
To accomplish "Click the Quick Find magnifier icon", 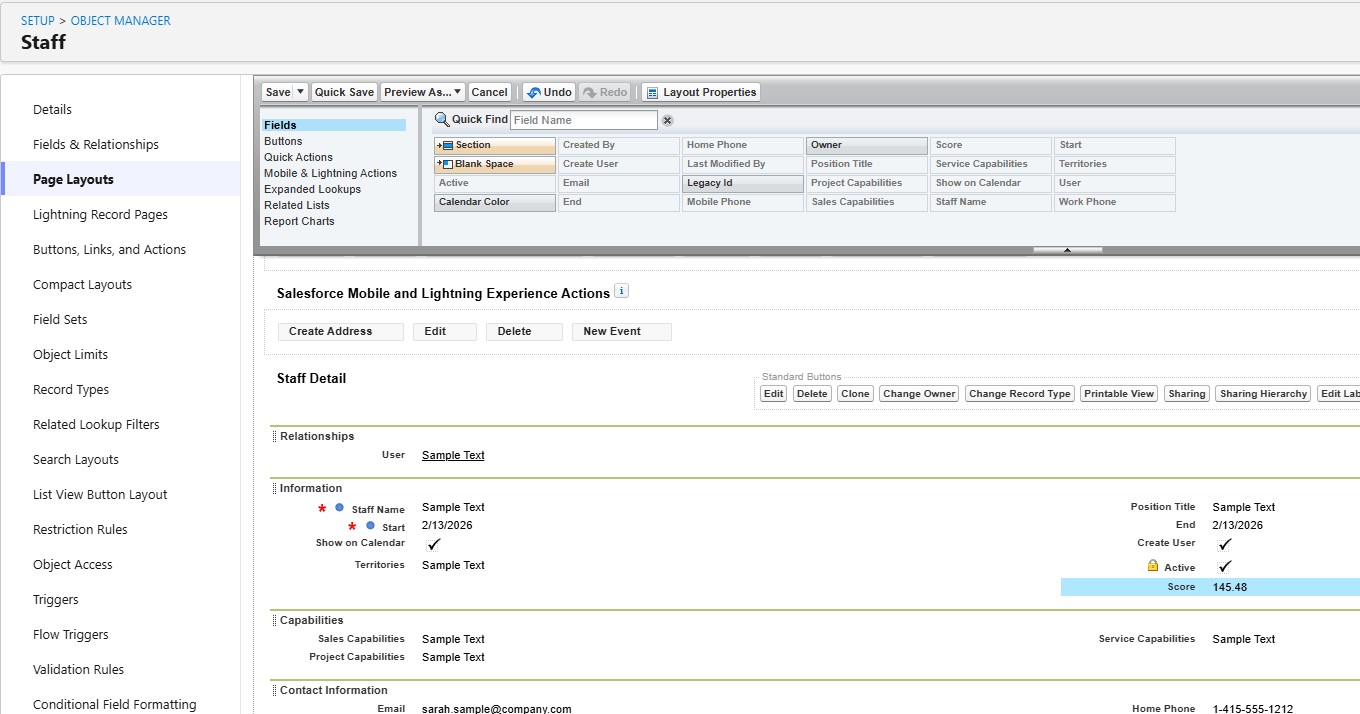I will (x=441, y=120).
